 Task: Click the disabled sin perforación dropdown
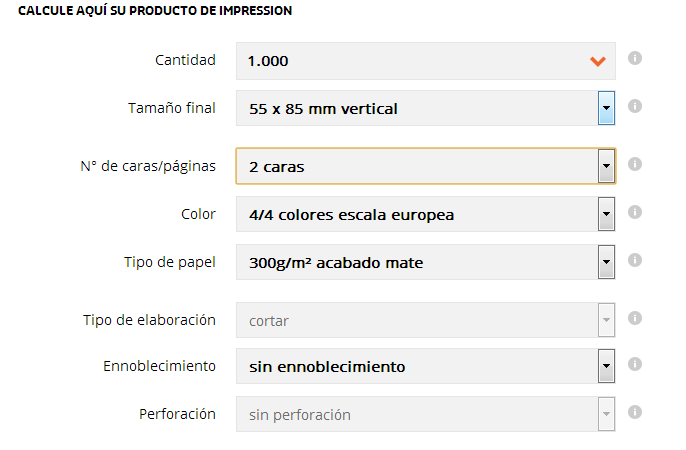click(425, 414)
